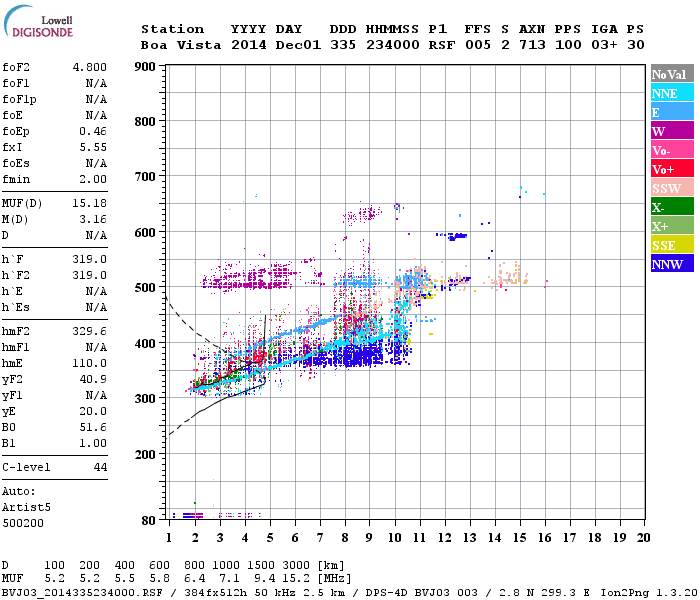Click the 7.1 MUF table entry
This screenshot has height=600, width=700.
pyautogui.click(x=229, y=579)
